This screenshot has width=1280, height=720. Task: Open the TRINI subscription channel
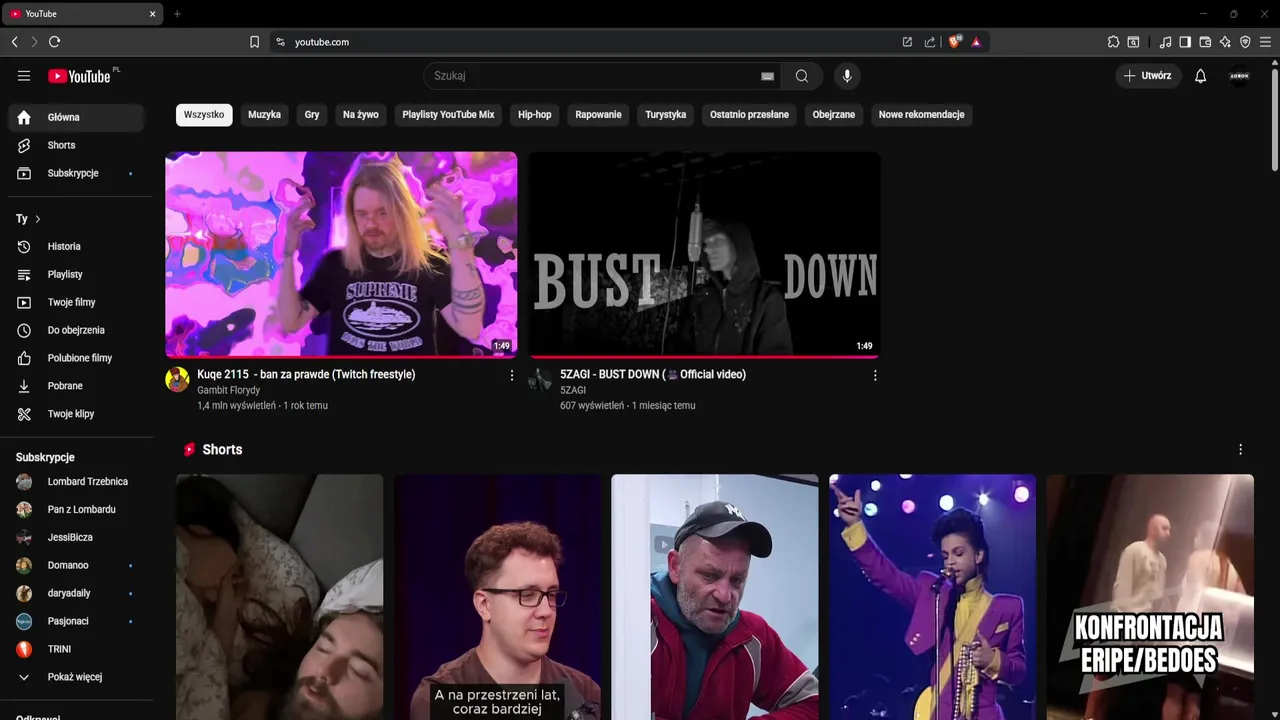pyautogui.click(x=76, y=649)
